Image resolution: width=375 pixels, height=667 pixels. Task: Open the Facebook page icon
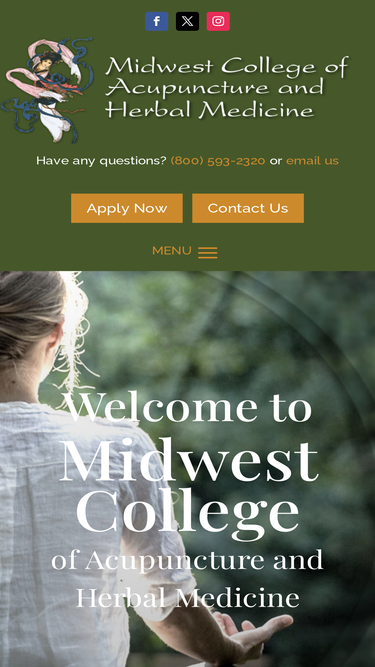pyautogui.click(x=156, y=21)
